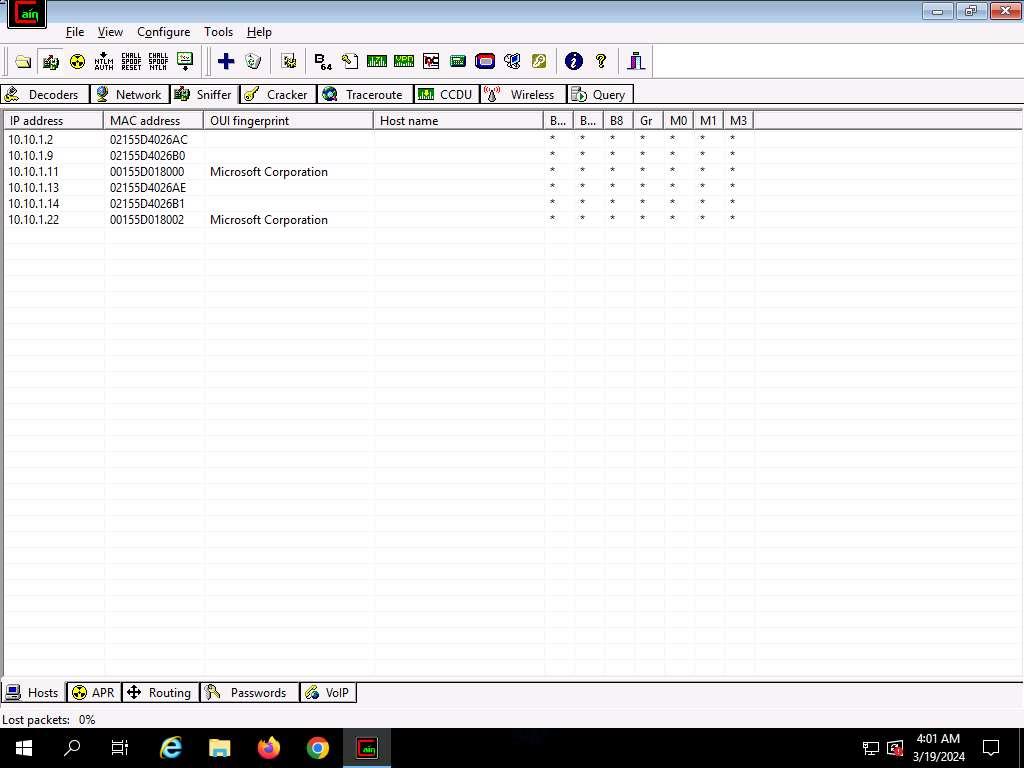Open the Base64 decoder tool icon
This screenshot has width=1024, height=768.
[x=322, y=62]
